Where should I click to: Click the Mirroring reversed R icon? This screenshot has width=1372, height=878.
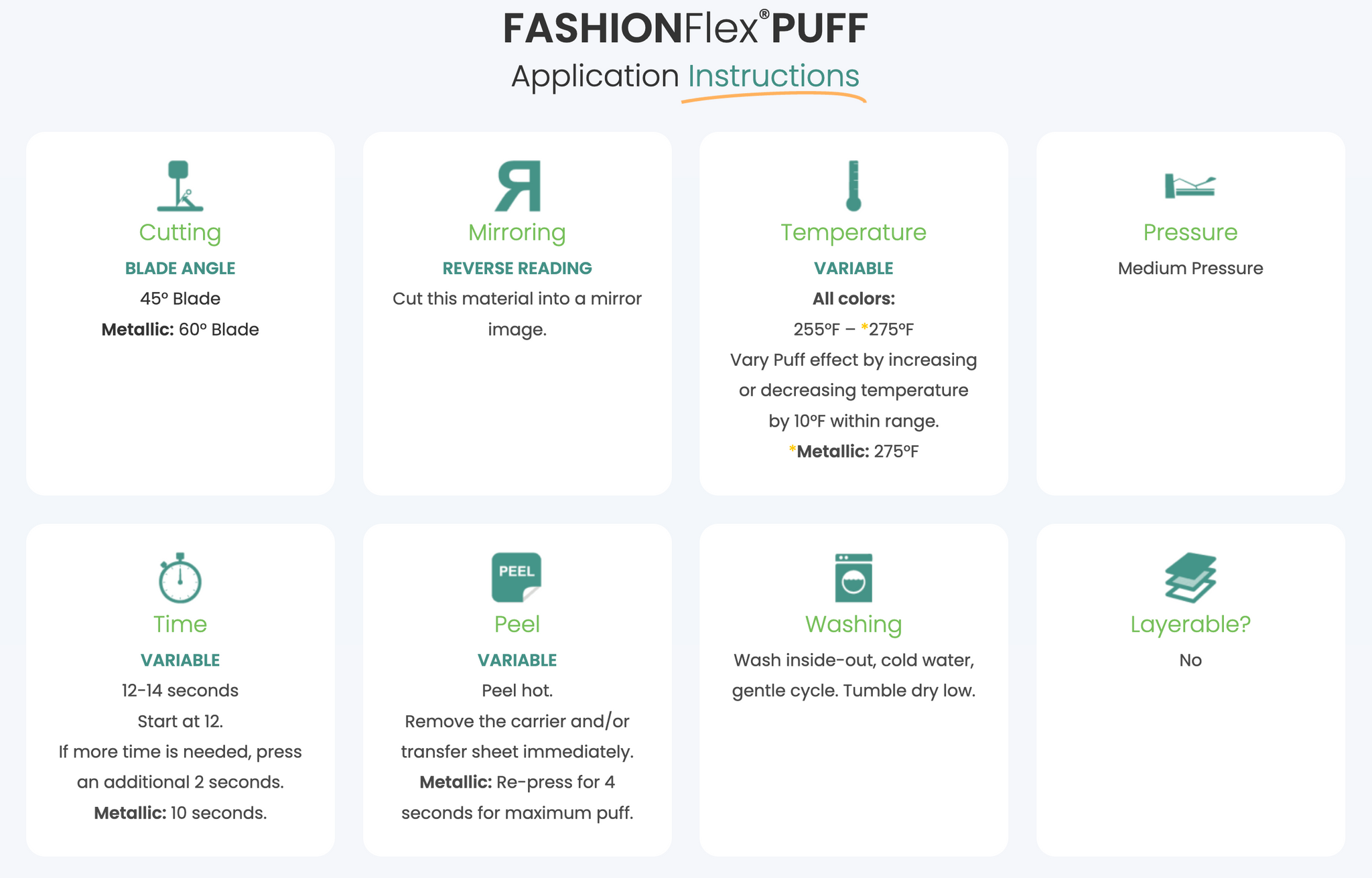point(517,186)
